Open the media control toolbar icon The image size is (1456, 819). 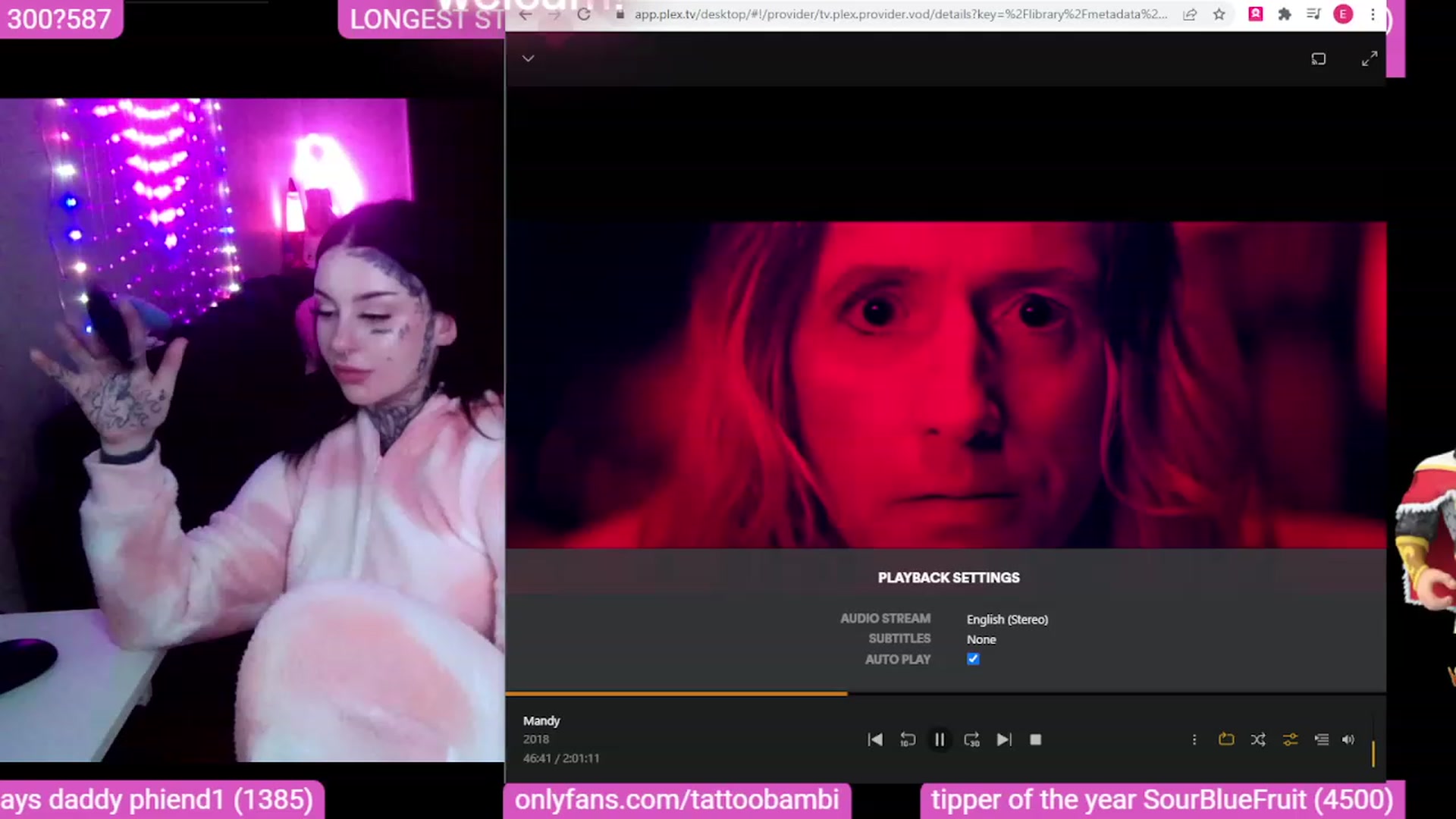tap(1313, 14)
